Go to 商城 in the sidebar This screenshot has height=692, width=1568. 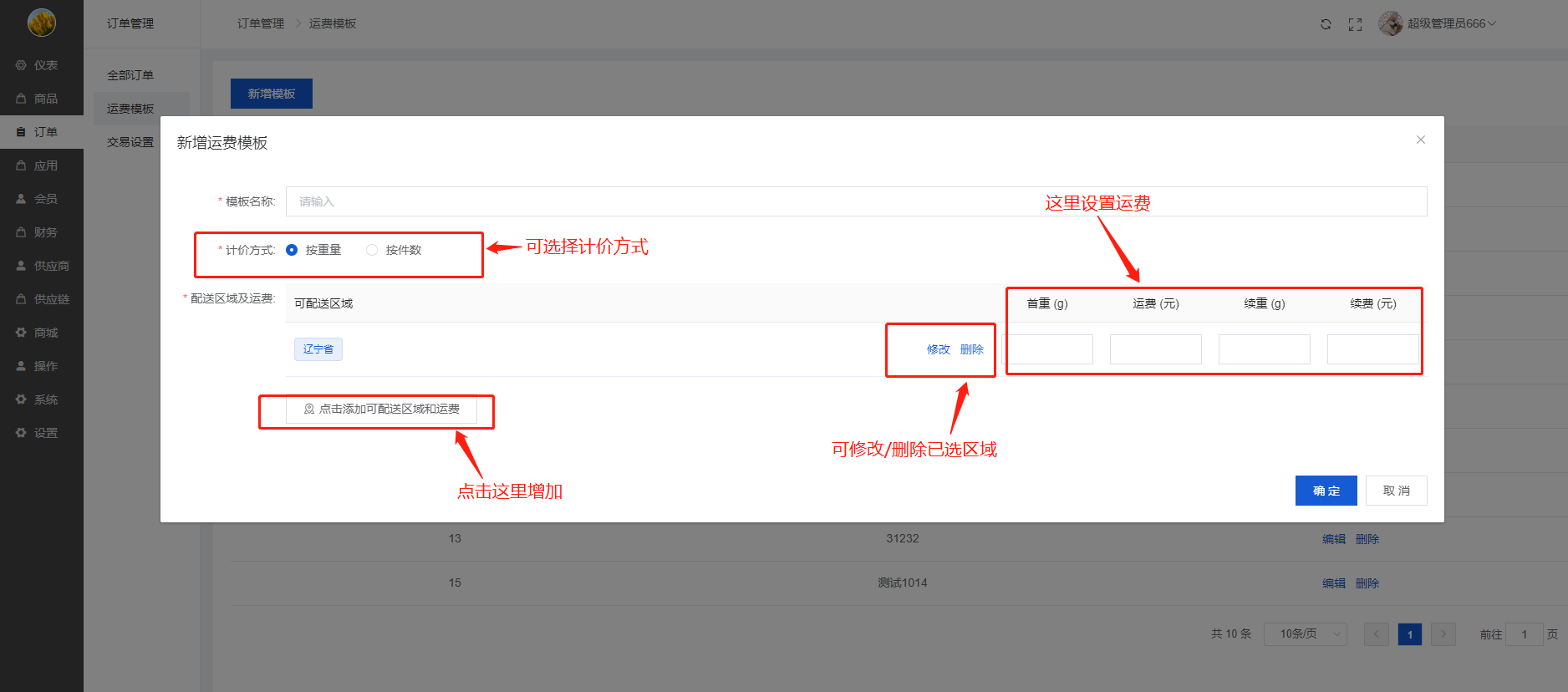(42, 333)
